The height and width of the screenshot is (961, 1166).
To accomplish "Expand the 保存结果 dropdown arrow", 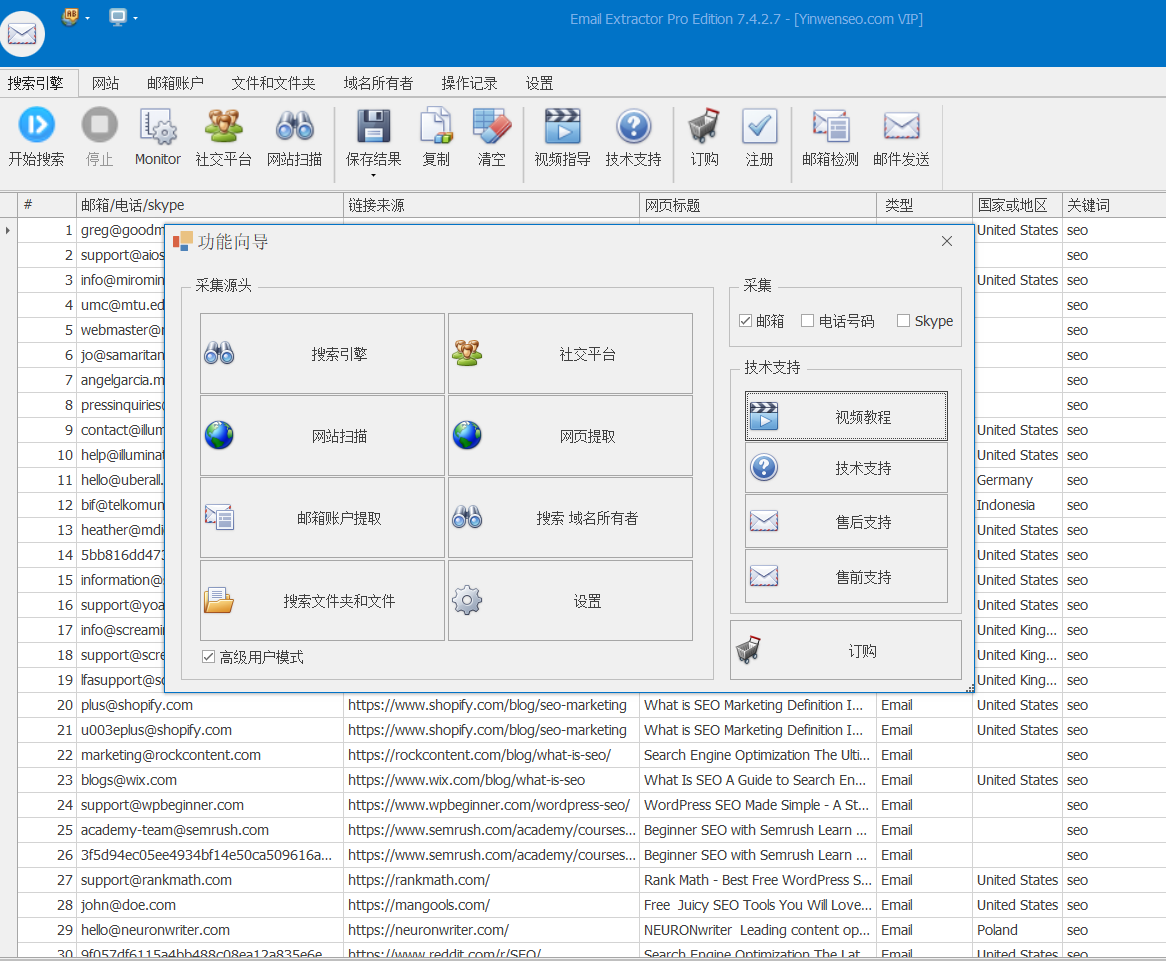I will (x=373, y=176).
